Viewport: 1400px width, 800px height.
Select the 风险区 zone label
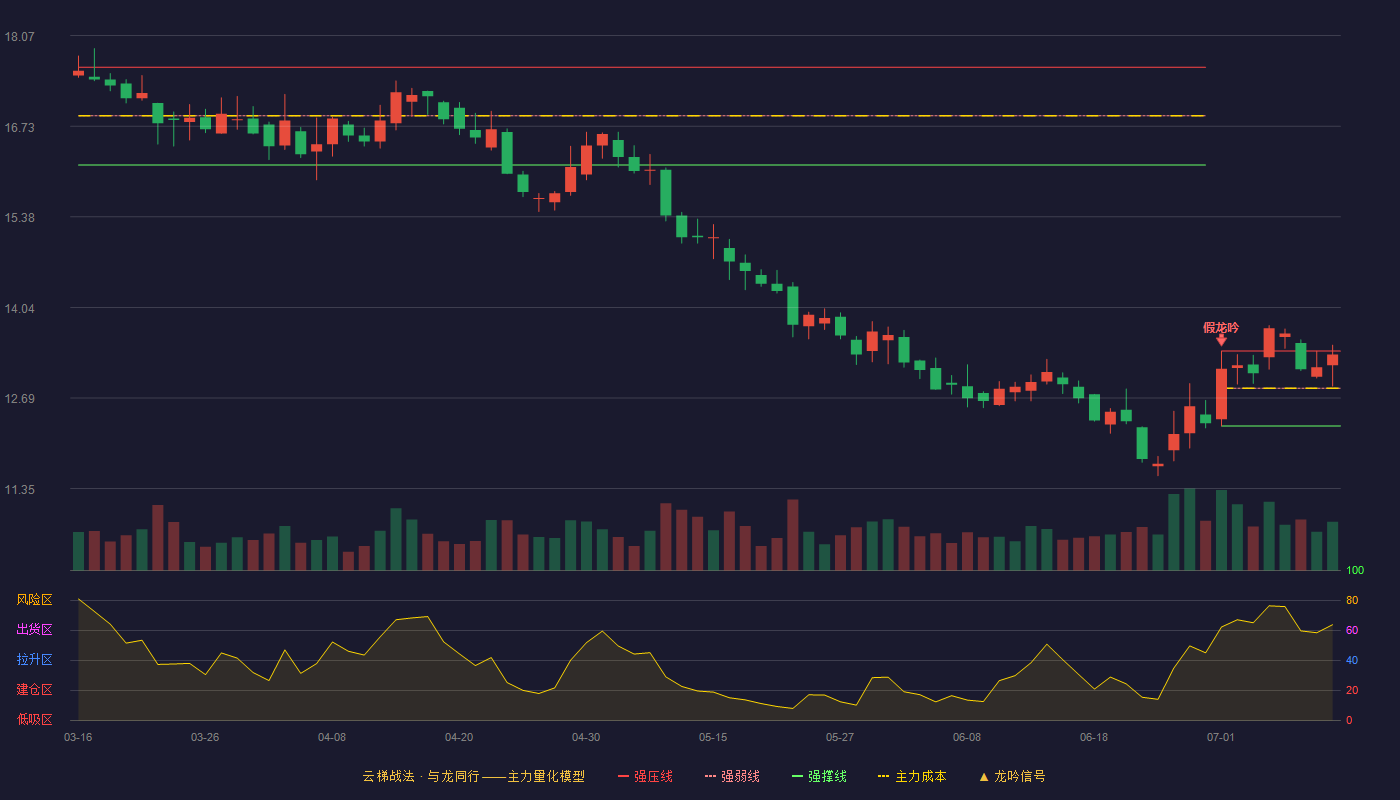35,600
